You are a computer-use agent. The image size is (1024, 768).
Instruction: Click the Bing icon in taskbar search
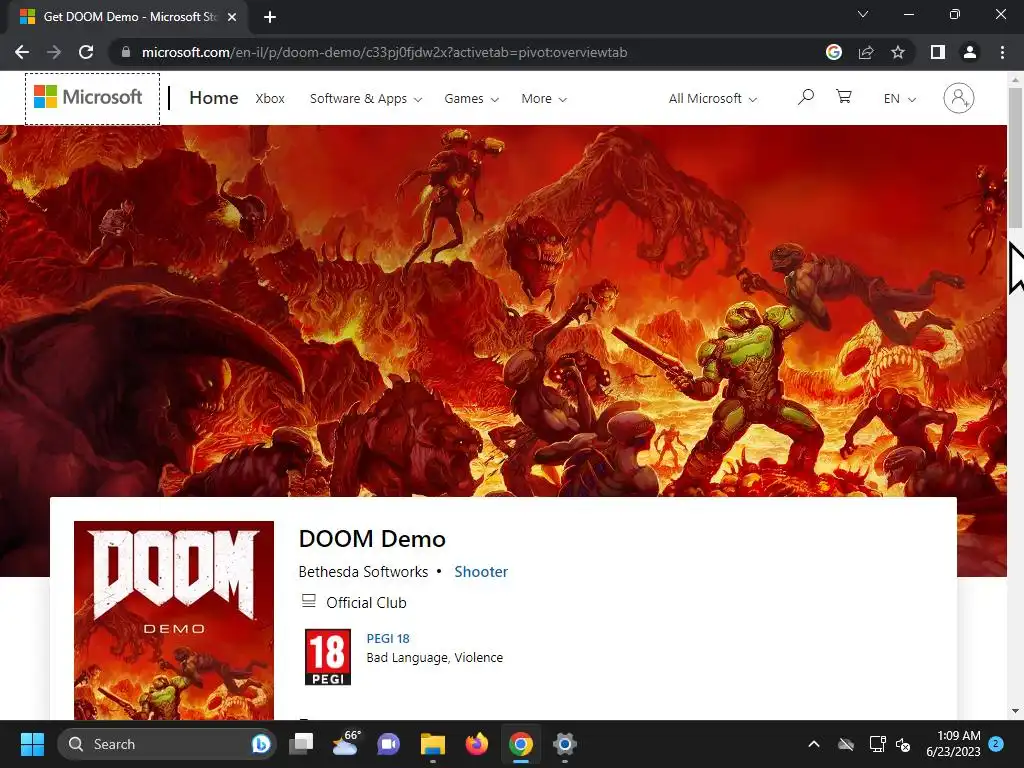coord(261,744)
